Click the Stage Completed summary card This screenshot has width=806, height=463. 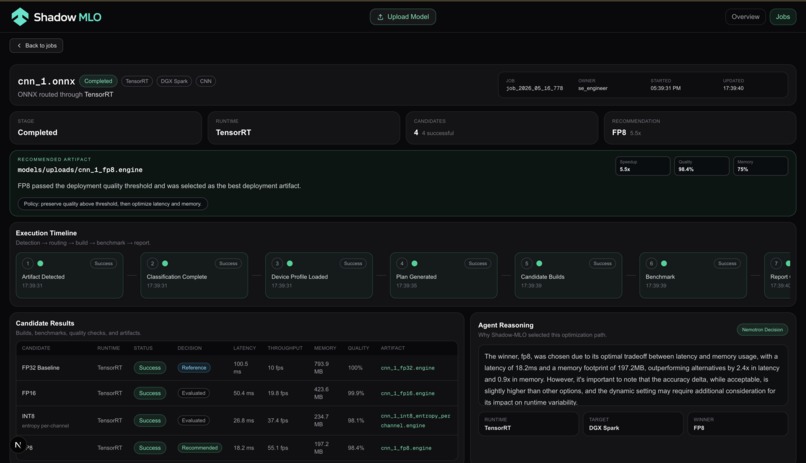click(x=106, y=127)
